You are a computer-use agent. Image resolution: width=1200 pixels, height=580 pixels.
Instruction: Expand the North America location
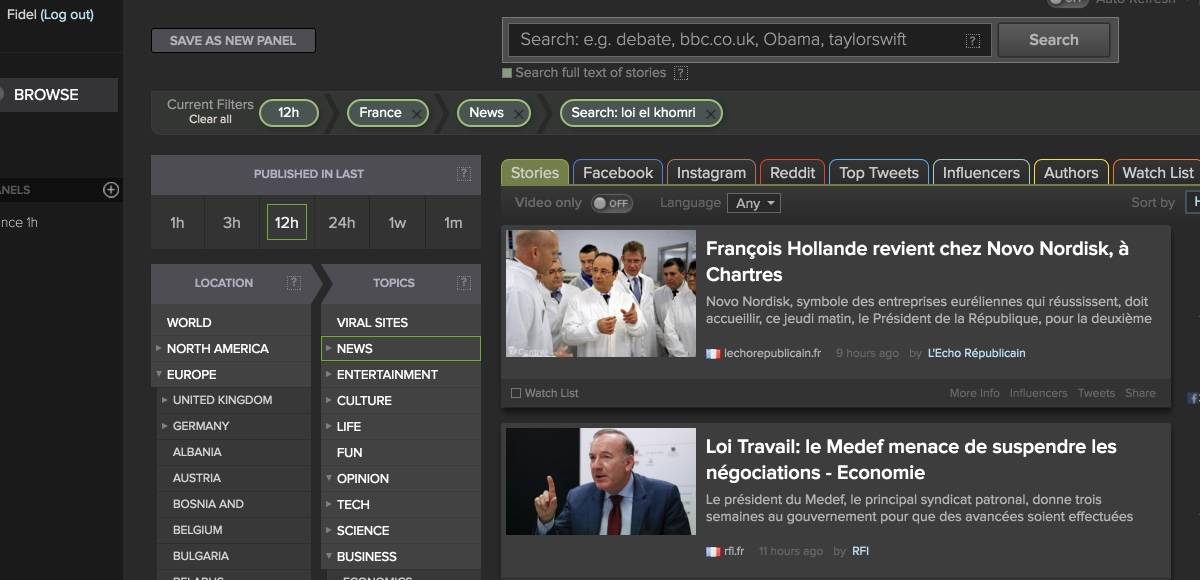[x=159, y=348]
